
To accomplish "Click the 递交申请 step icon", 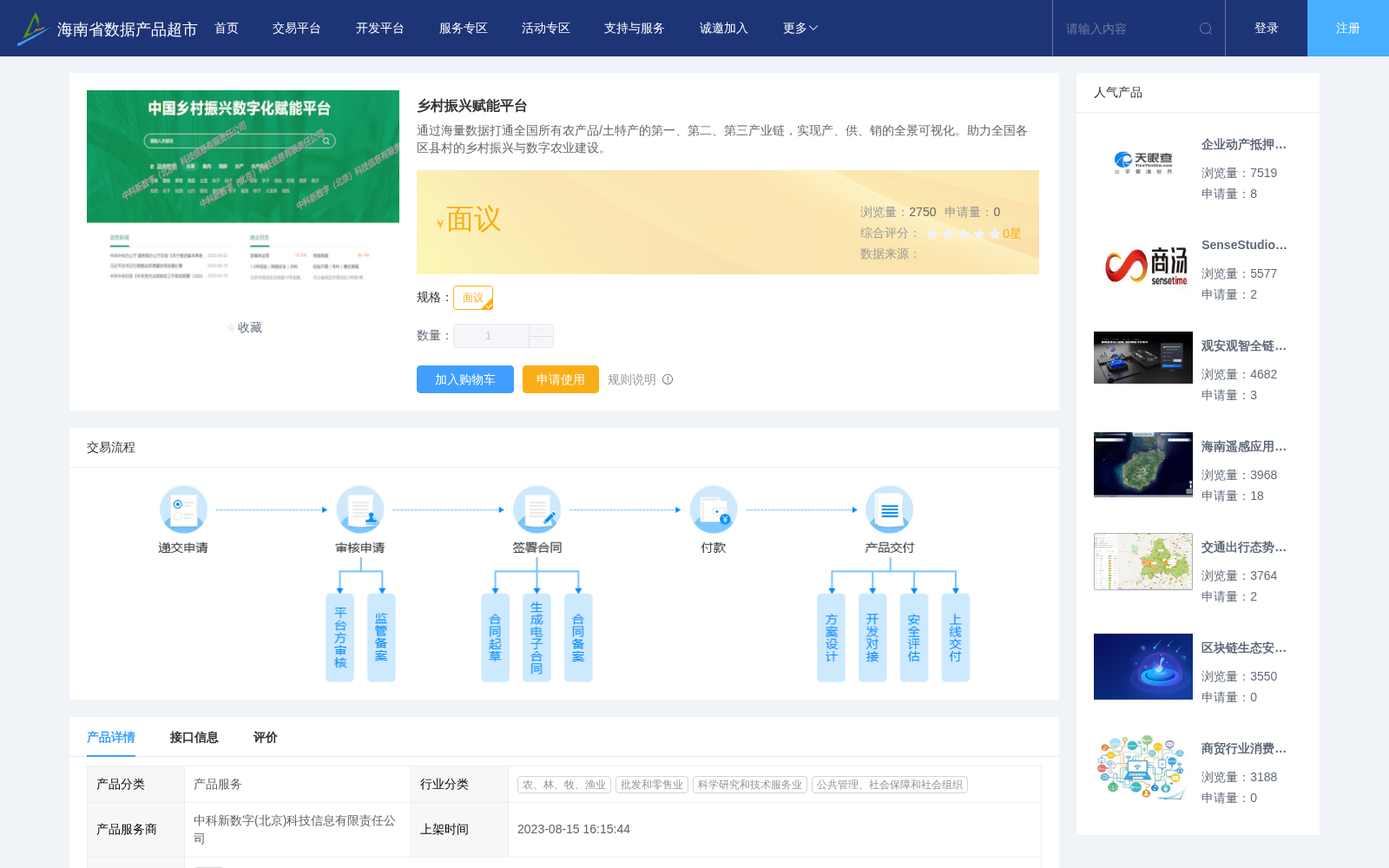I will click(x=183, y=509).
